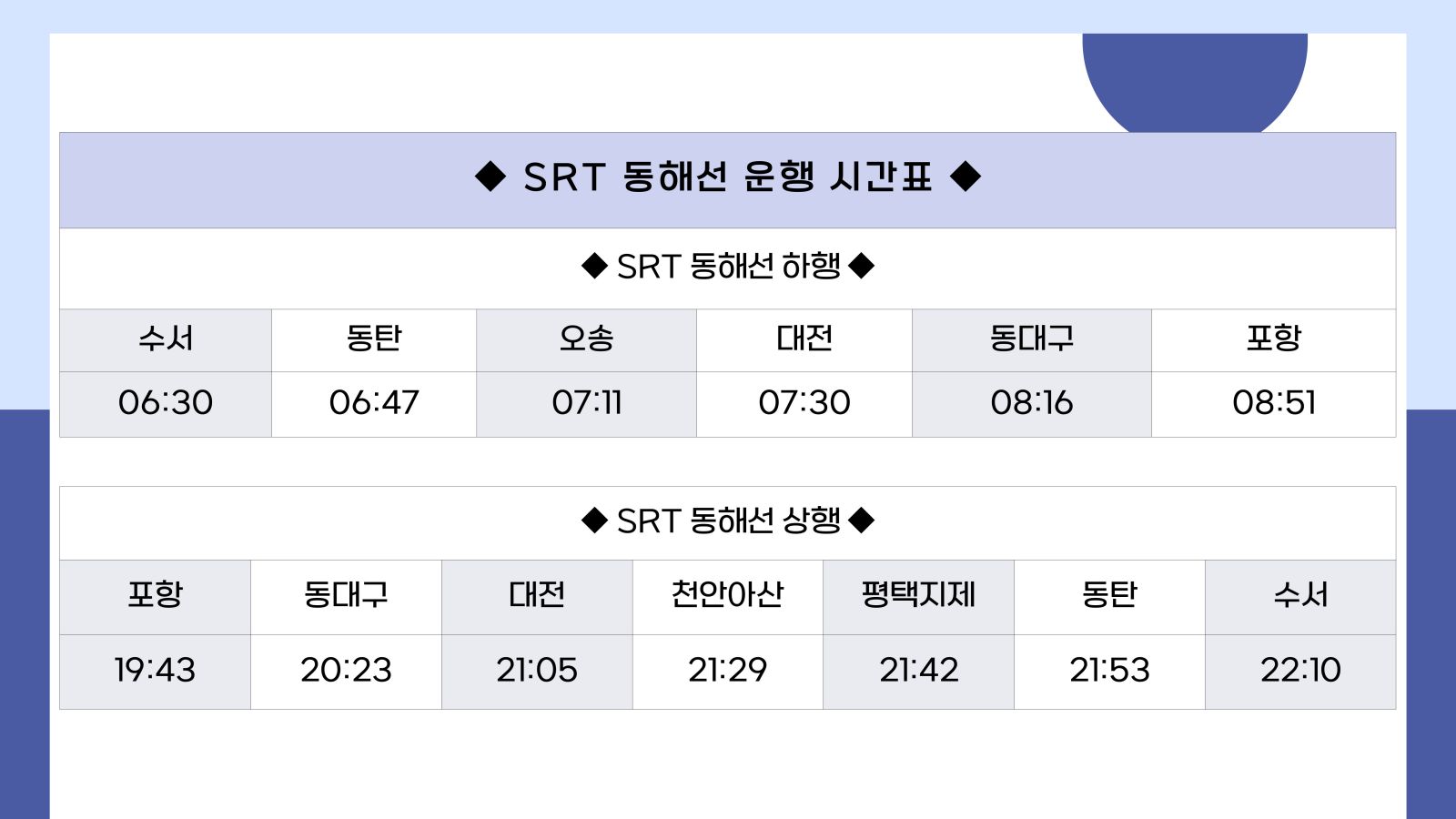Click the diamond right of SRT 동해선 상행
Viewport: 1456px width, 819px height.
pyautogui.click(x=861, y=521)
